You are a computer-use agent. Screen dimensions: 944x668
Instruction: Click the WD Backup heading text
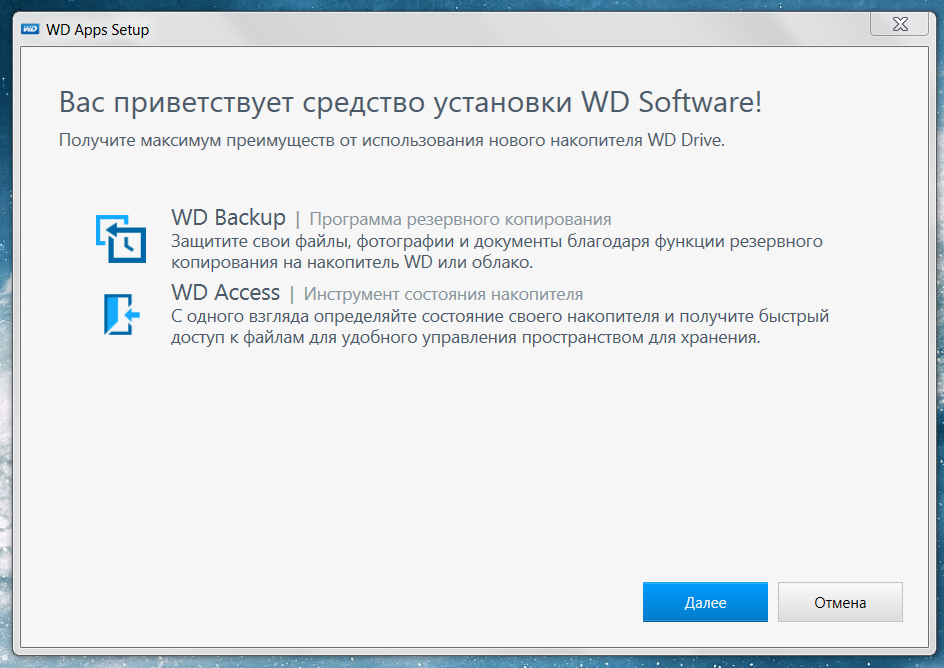pyautogui.click(x=228, y=217)
